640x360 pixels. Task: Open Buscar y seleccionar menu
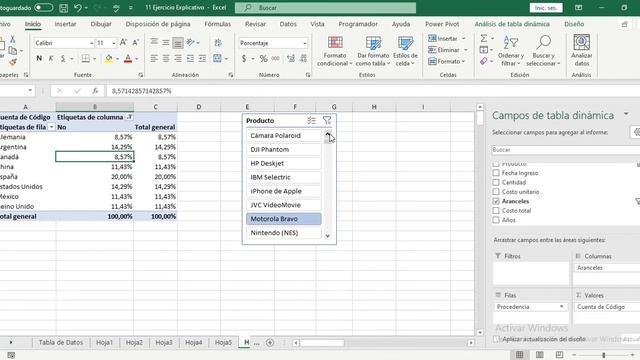click(x=543, y=51)
